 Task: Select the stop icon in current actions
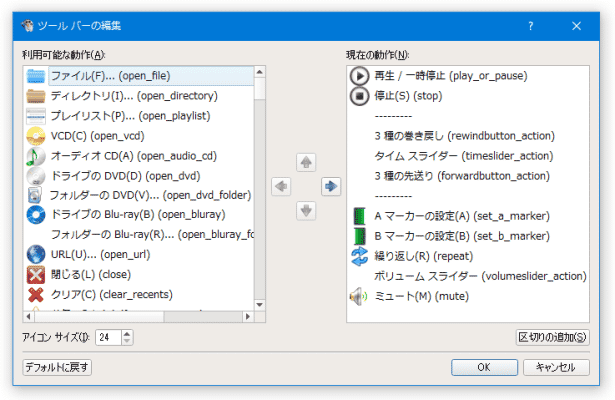pos(360,96)
